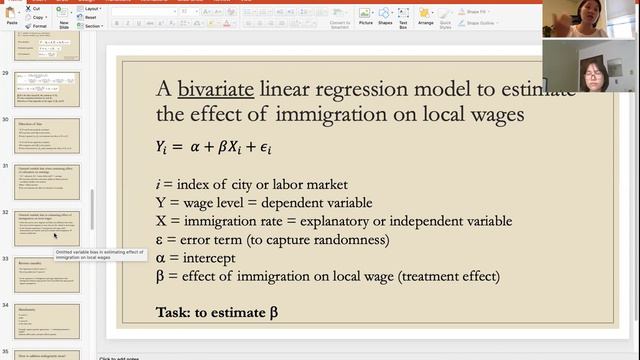Screen dimensions: 640x360
Task: Open the Home ribbon tab
Action: tap(15, 1)
